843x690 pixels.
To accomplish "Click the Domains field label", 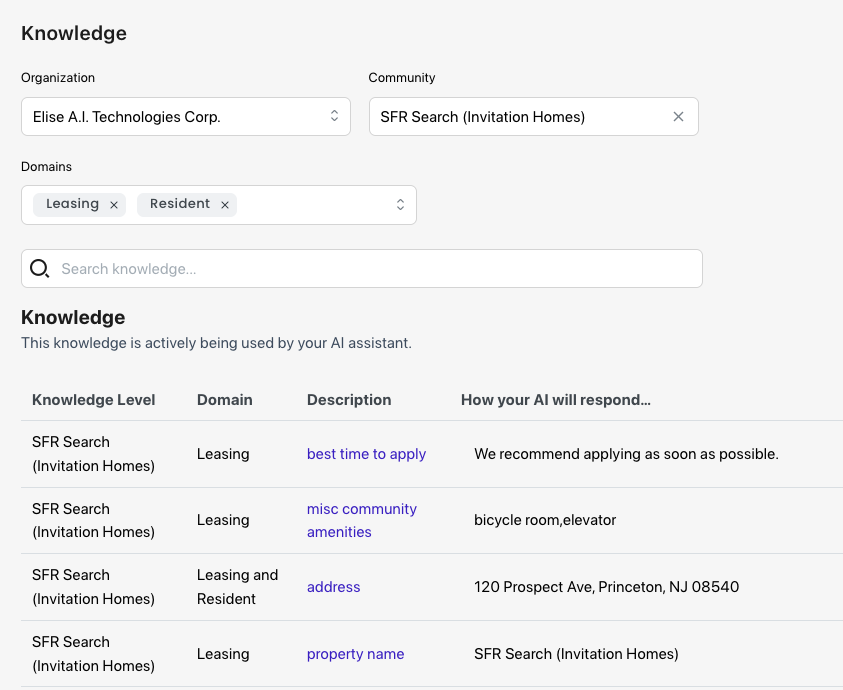I will 46,167.
